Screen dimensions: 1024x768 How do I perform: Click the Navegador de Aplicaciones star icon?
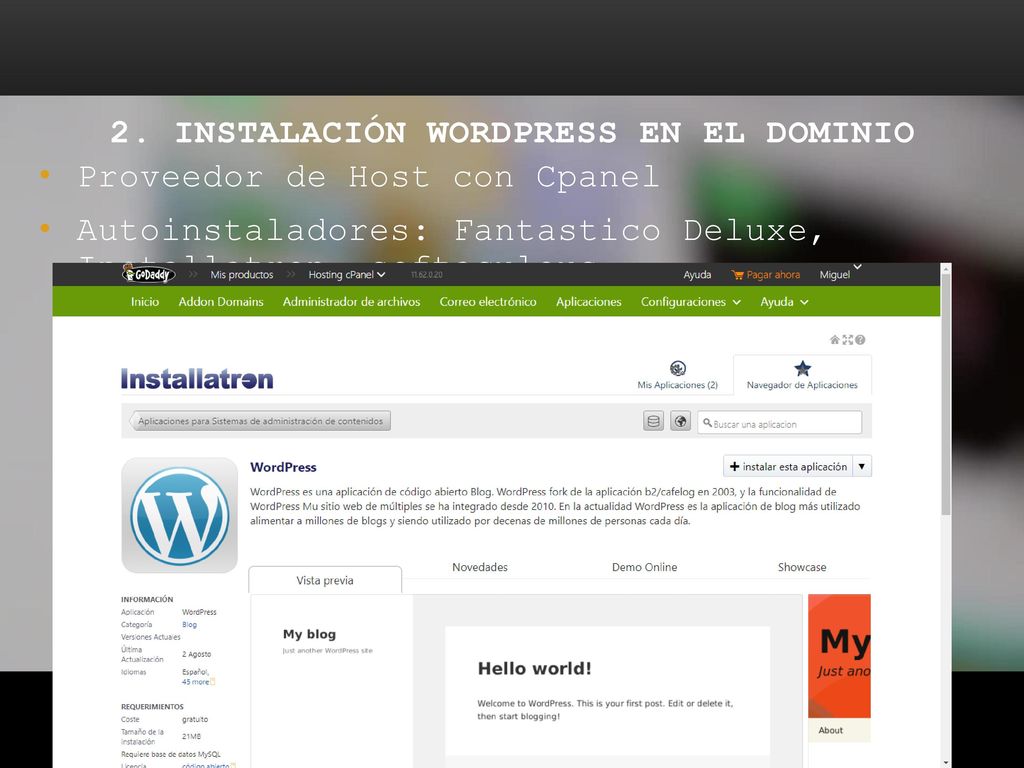tap(802, 368)
